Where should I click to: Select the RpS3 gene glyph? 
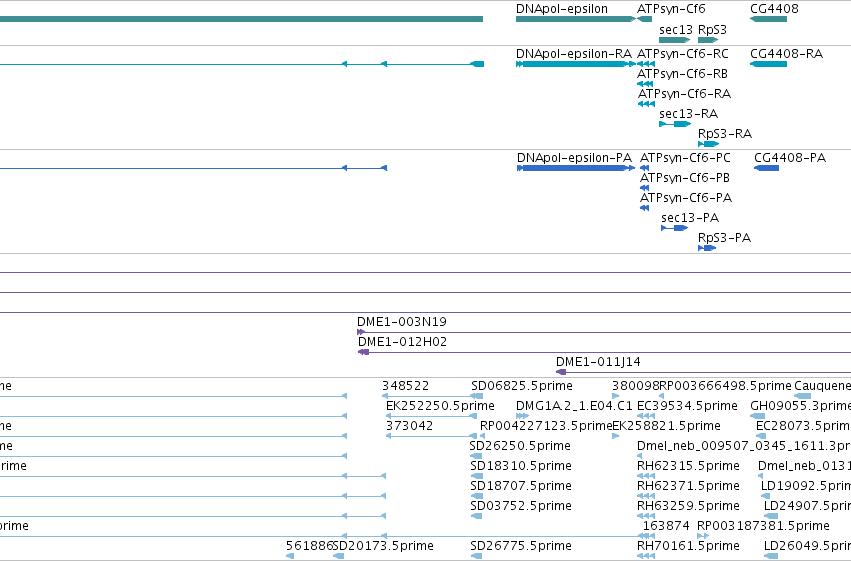tap(708, 40)
